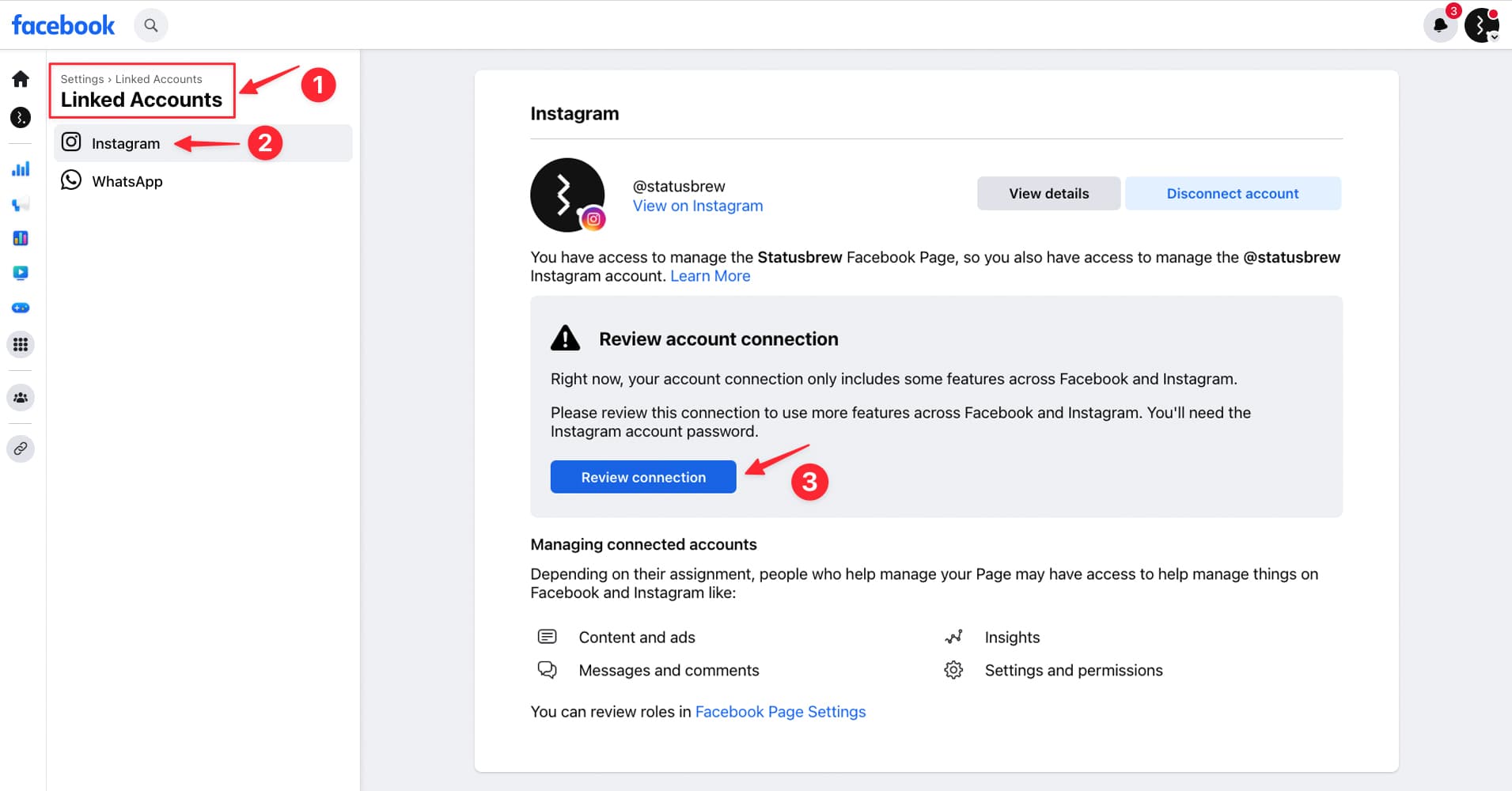
Task: Select Instagram in Linked Accounts list
Action: point(203,143)
